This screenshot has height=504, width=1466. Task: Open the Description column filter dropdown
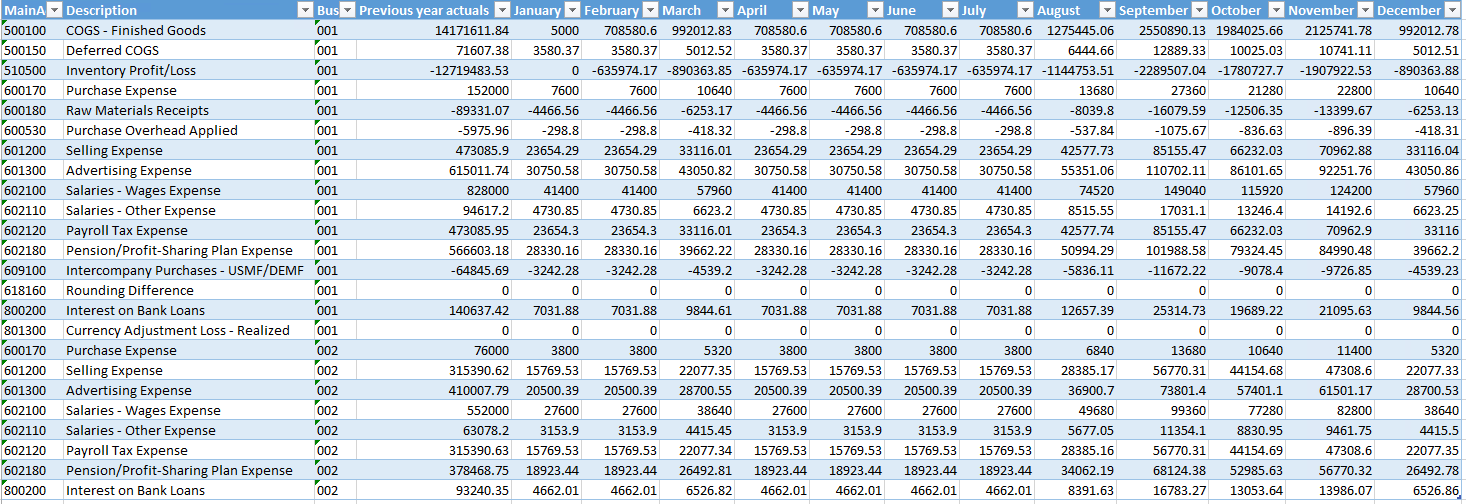pos(305,10)
